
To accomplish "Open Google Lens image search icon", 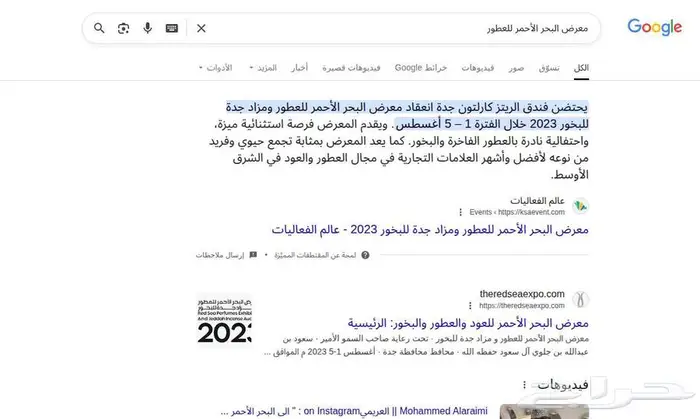I will [x=123, y=28].
